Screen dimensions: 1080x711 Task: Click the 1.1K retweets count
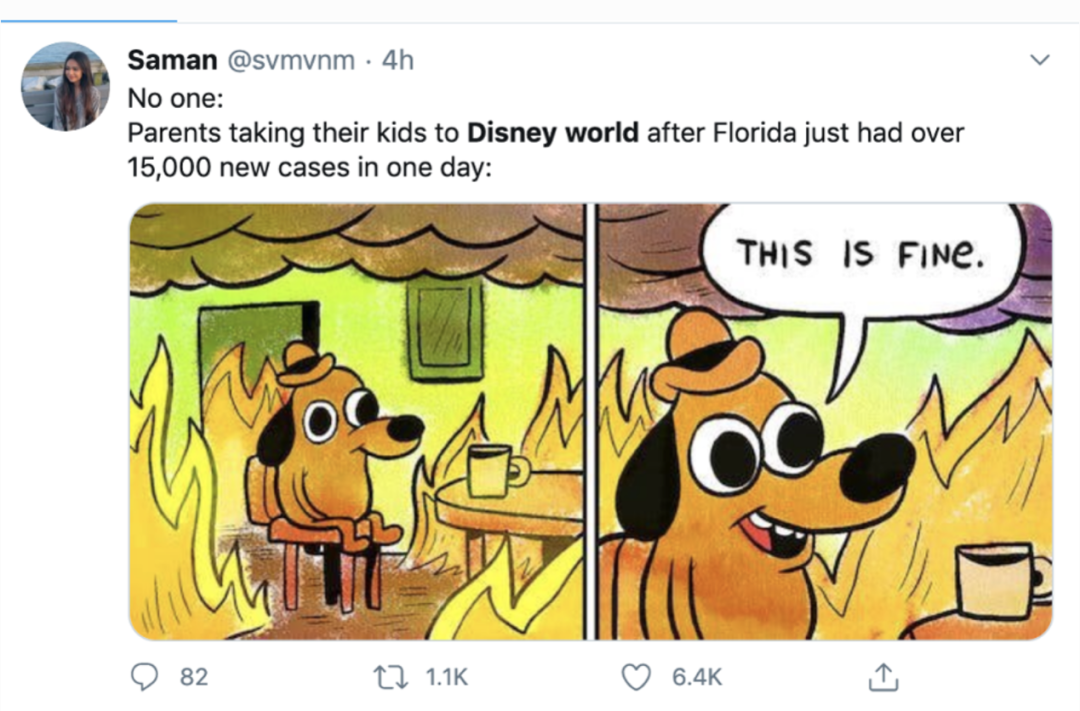446,677
